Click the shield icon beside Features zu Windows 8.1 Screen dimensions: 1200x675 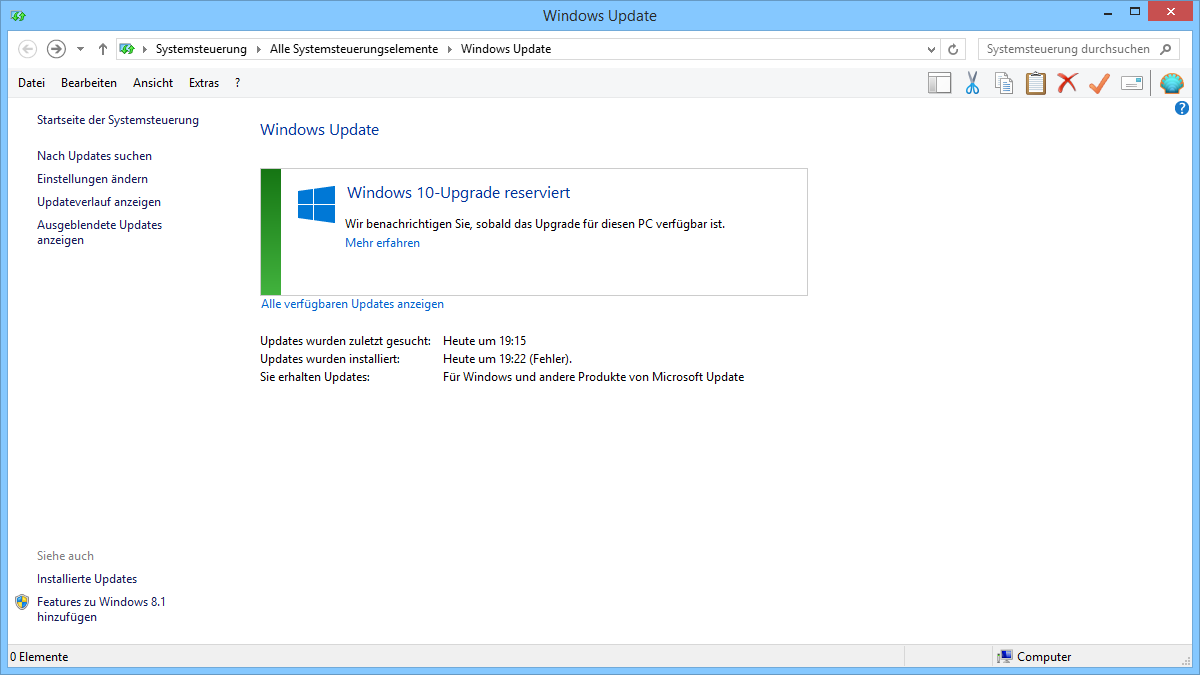coord(23,602)
